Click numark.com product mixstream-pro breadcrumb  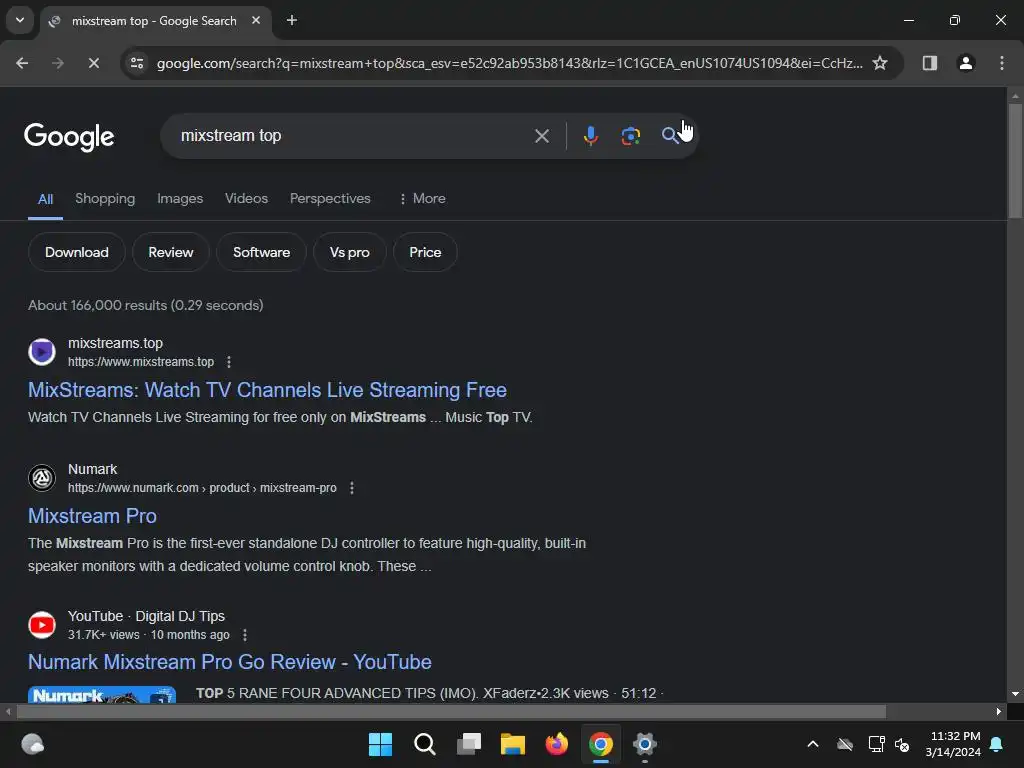[x=202, y=488]
